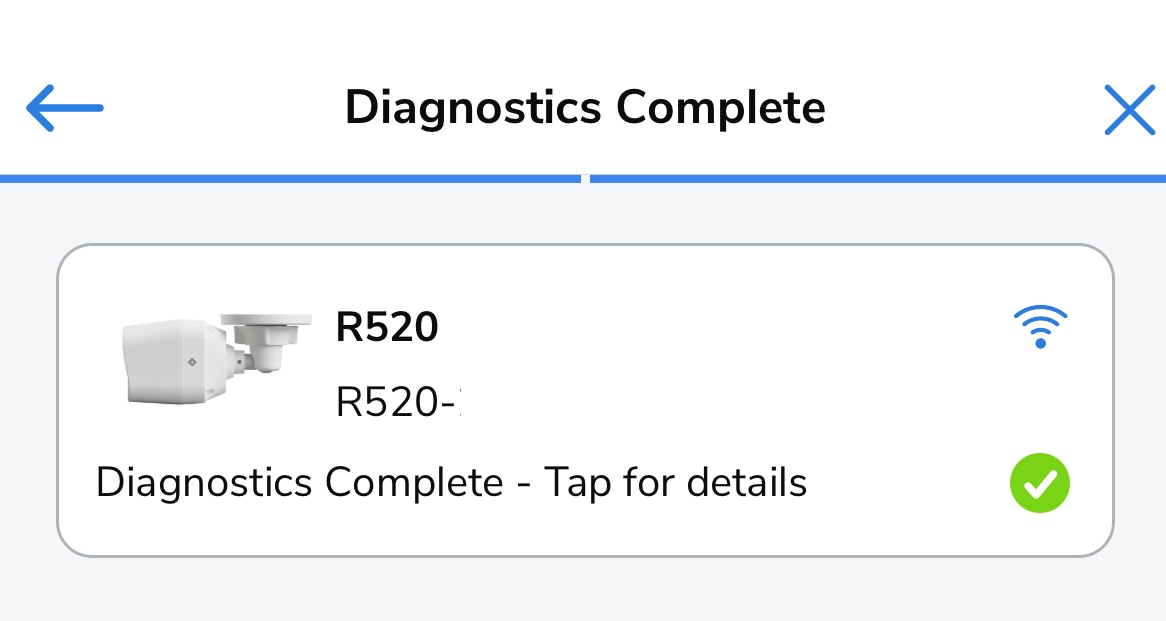This screenshot has width=1166, height=621.
Task: Tap the blue Wi-Fi signal icon
Action: [x=1040, y=326]
